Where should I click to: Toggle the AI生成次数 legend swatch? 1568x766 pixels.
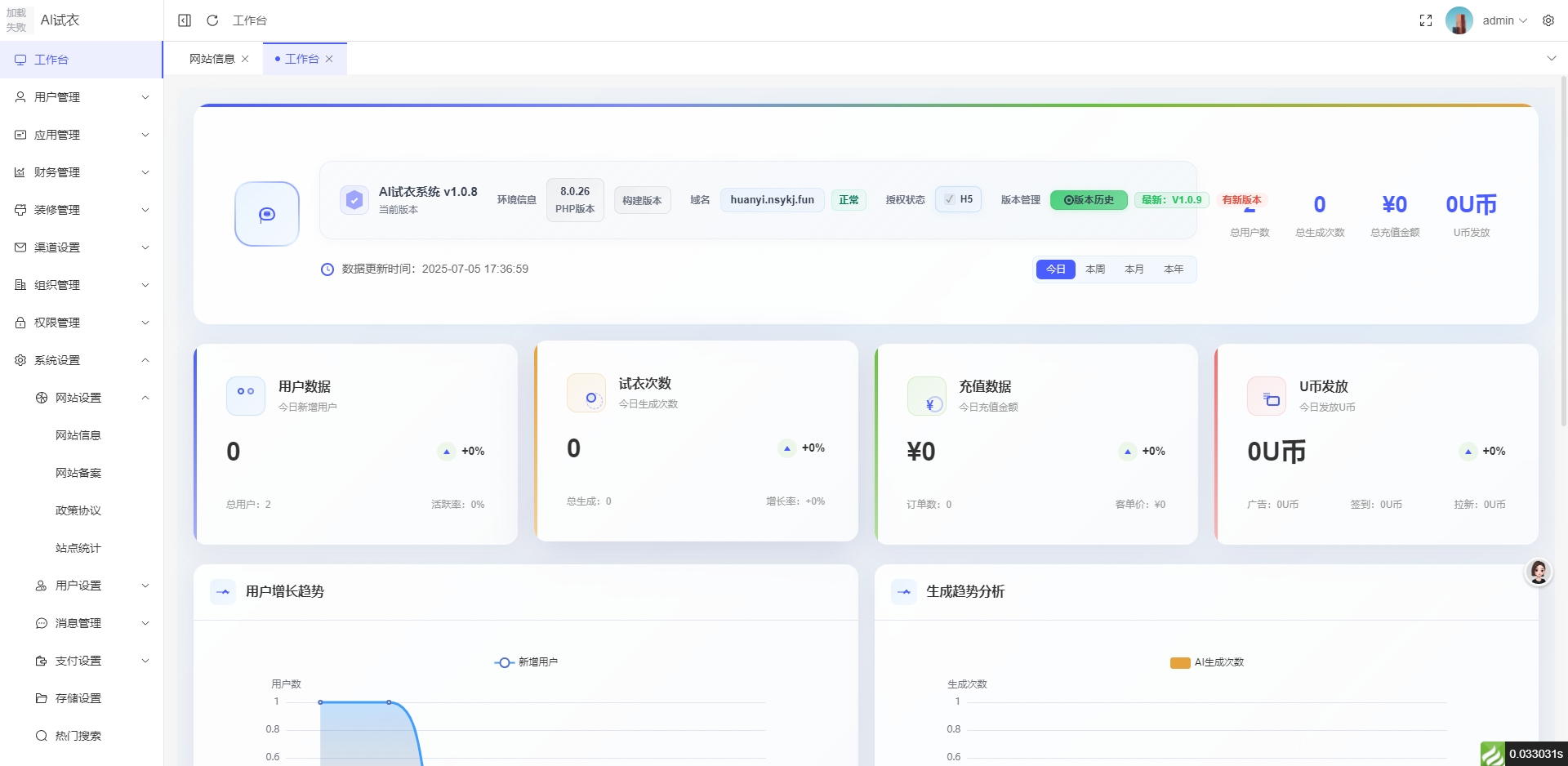coord(1180,662)
